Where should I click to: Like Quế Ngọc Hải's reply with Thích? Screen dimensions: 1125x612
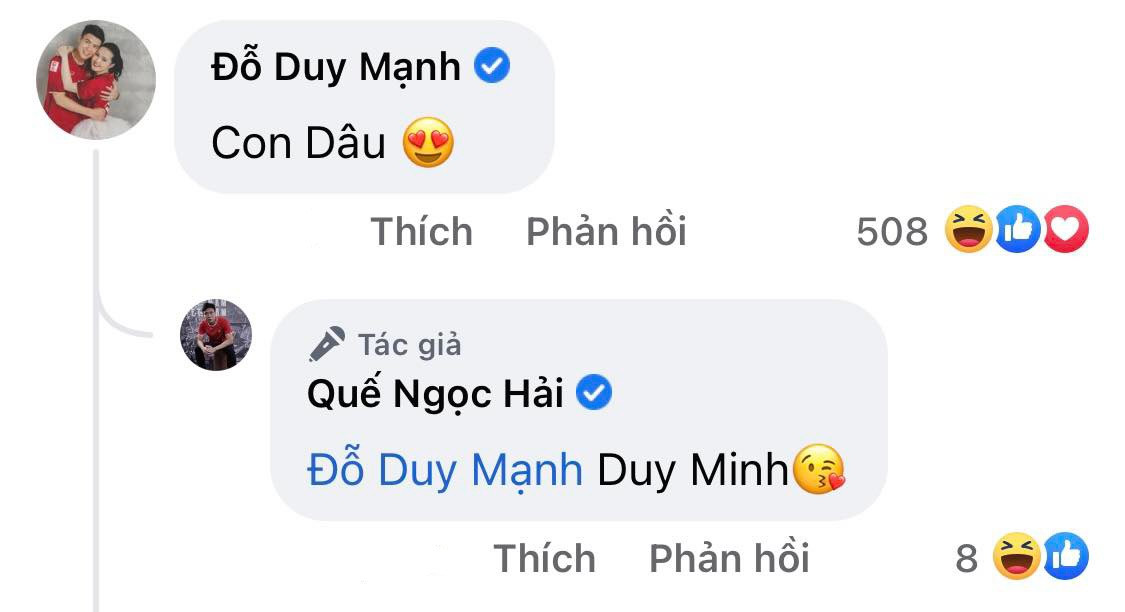pyautogui.click(x=545, y=558)
